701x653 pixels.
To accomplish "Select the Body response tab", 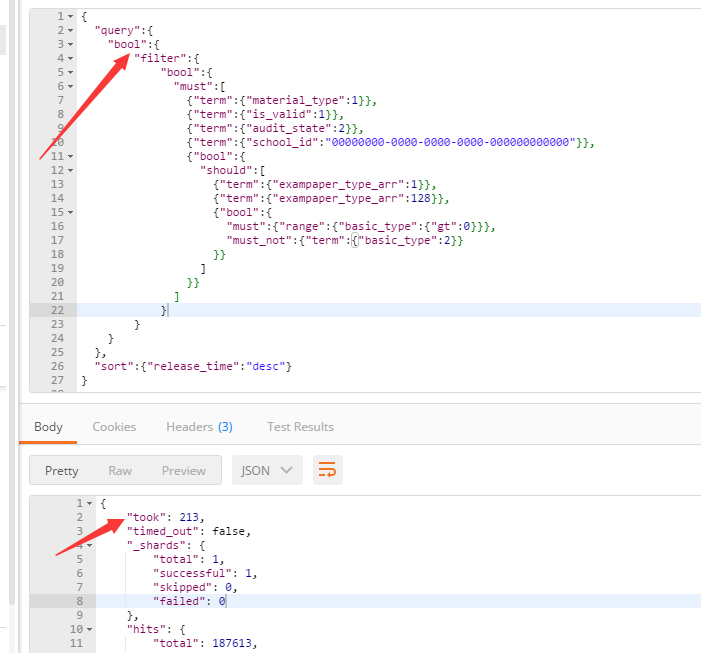I will (x=48, y=427).
